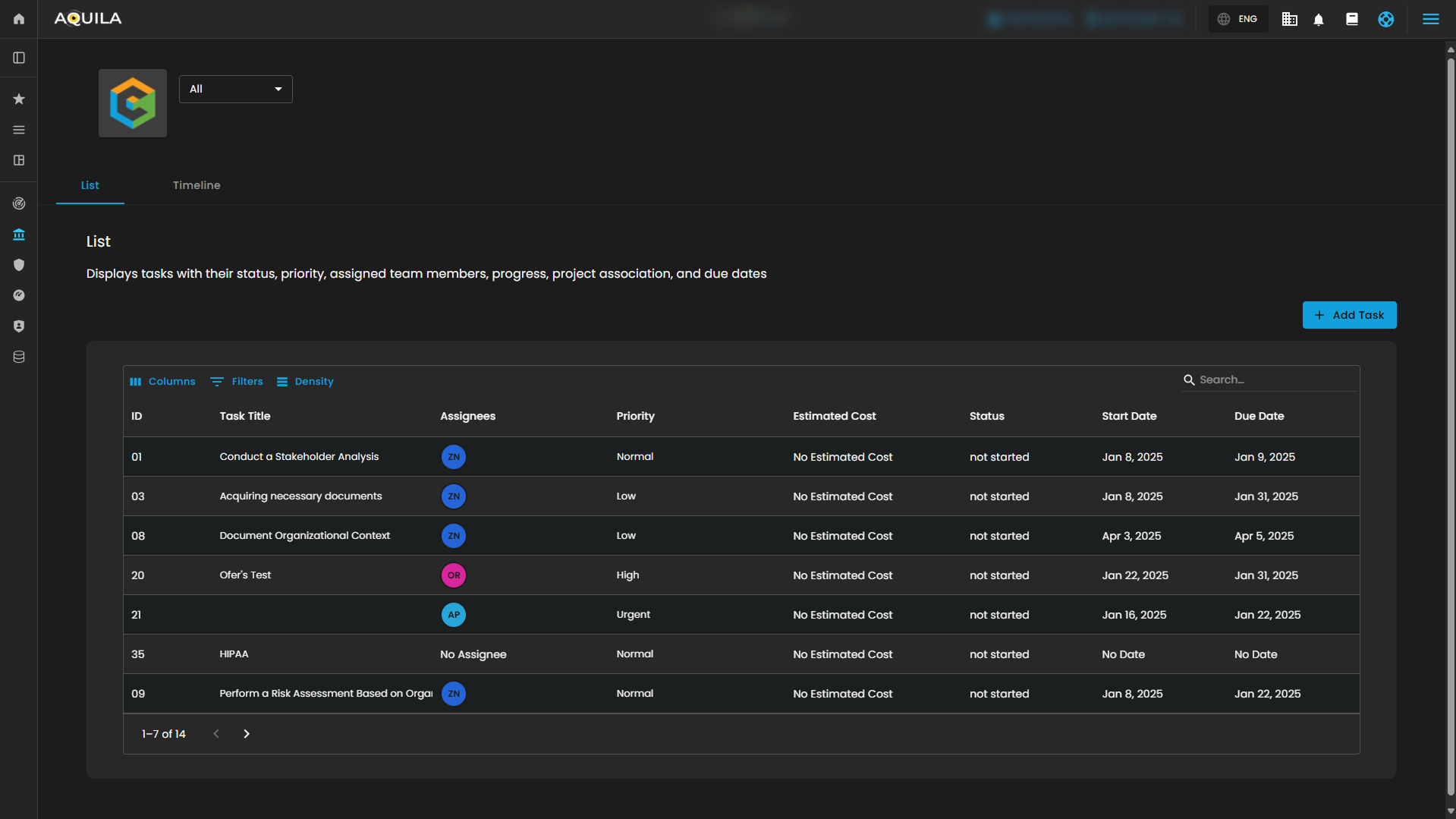The height and width of the screenshot is (819, 1456).
Task: Open the Density options menu
Action: (x=305, y=382)
